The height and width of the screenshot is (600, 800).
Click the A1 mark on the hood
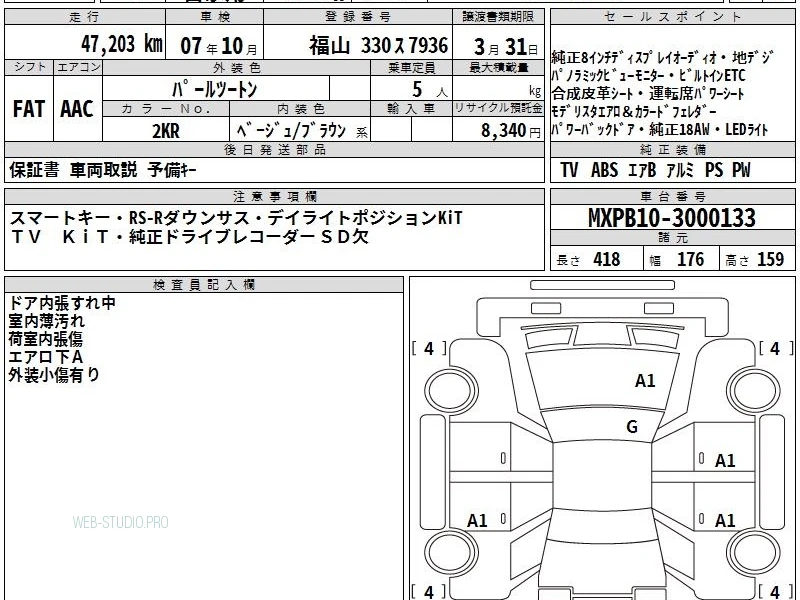coord(645,381)
